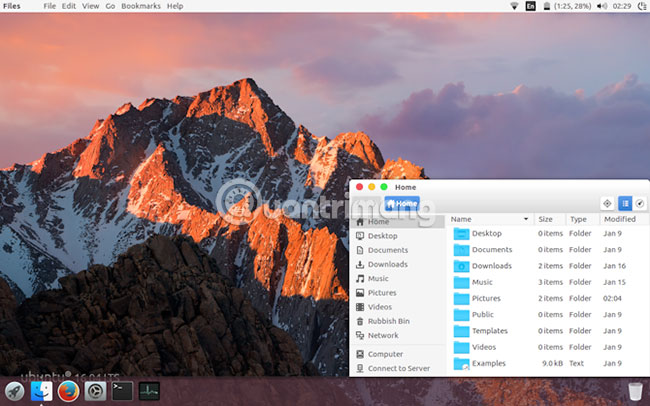Launch Terminal from the dock
The image size is (650, 406).
click(122, 391)
